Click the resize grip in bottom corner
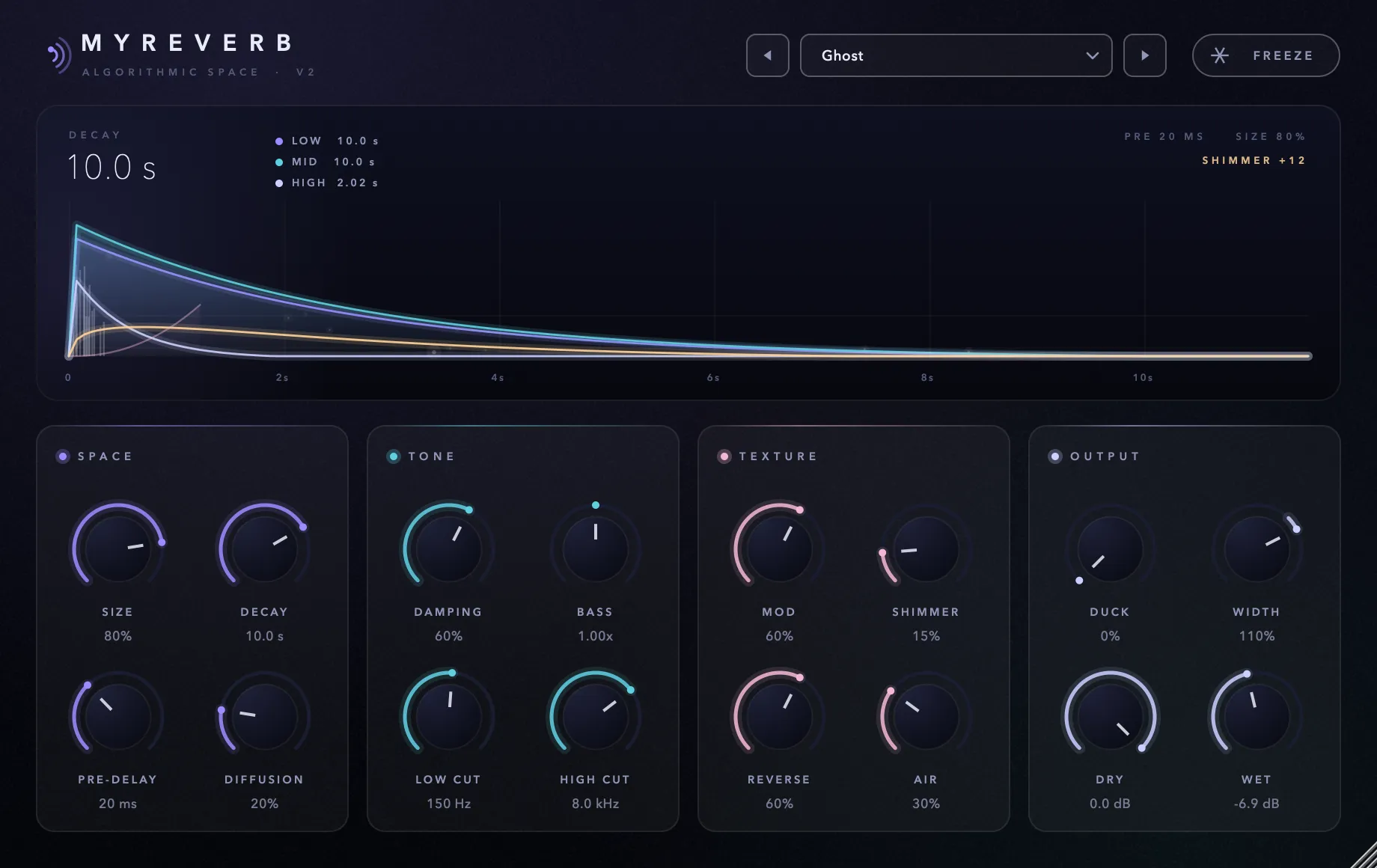Image resolution: width=1377 pixels, height=868 pixels. tap(1364, 855)
